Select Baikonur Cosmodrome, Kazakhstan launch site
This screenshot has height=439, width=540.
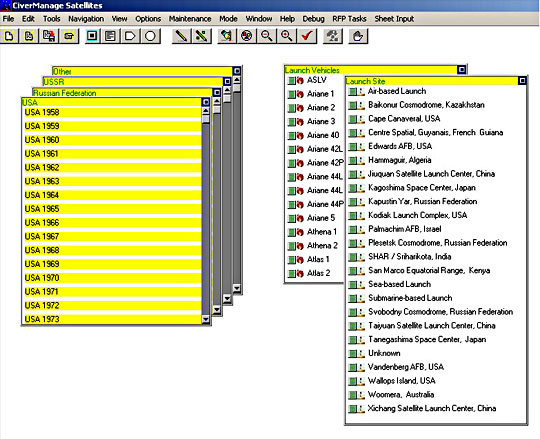(x=426, y=105)
